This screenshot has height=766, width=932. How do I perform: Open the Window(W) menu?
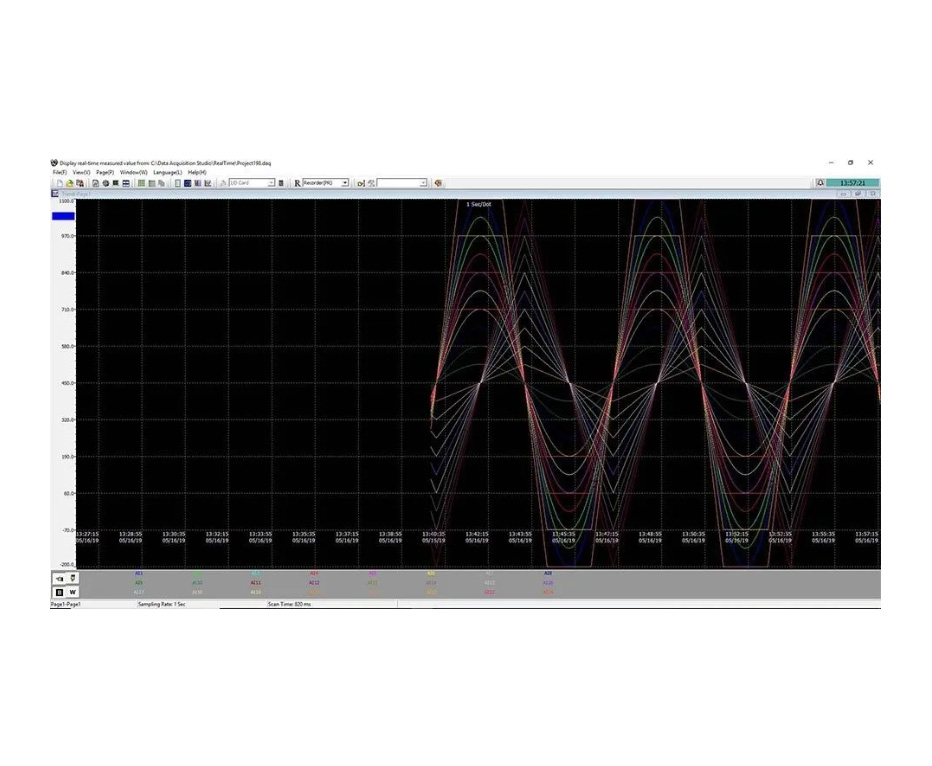(134, 172)
